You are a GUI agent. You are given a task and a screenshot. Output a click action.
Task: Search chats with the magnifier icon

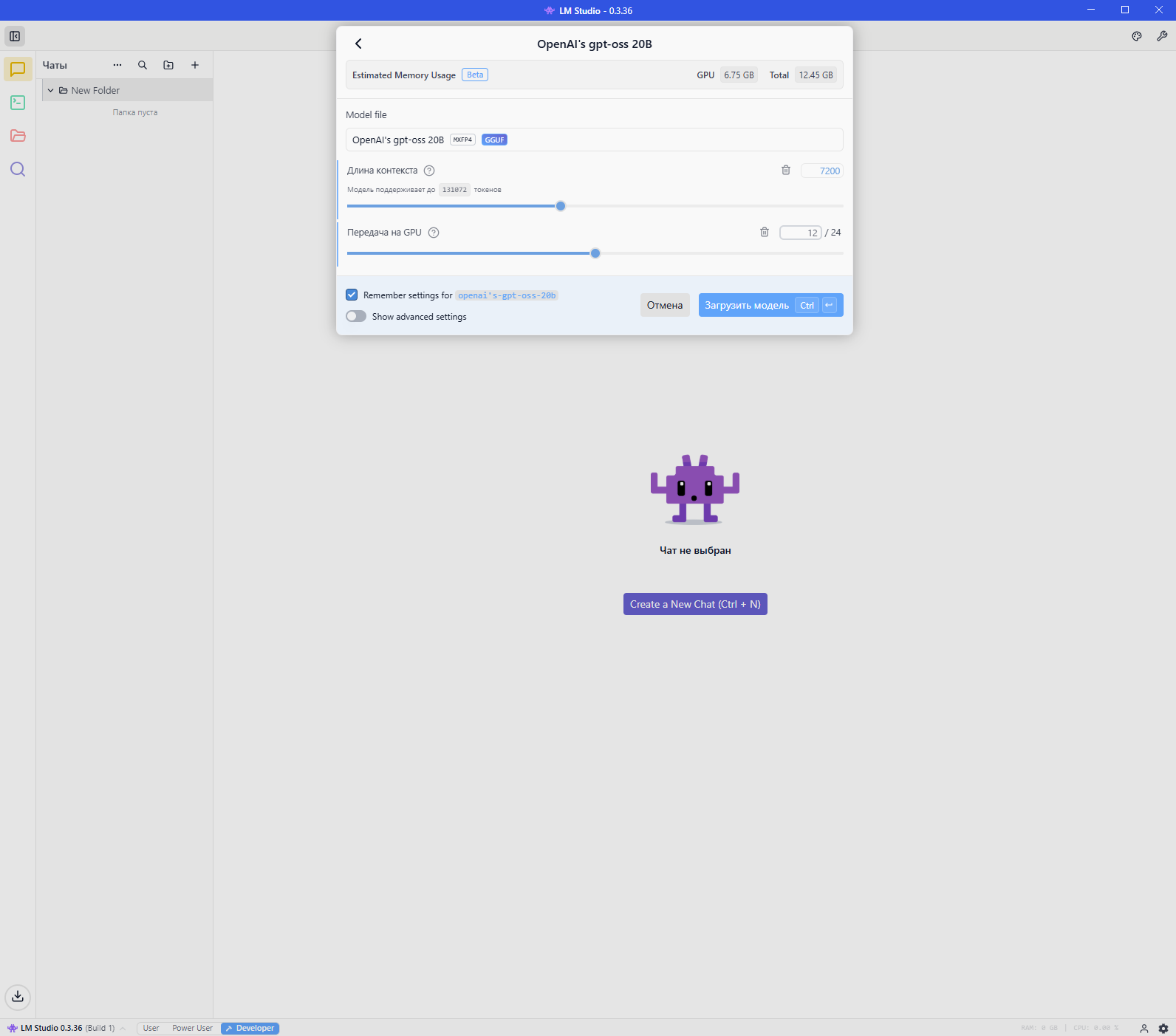coord(143,65)
